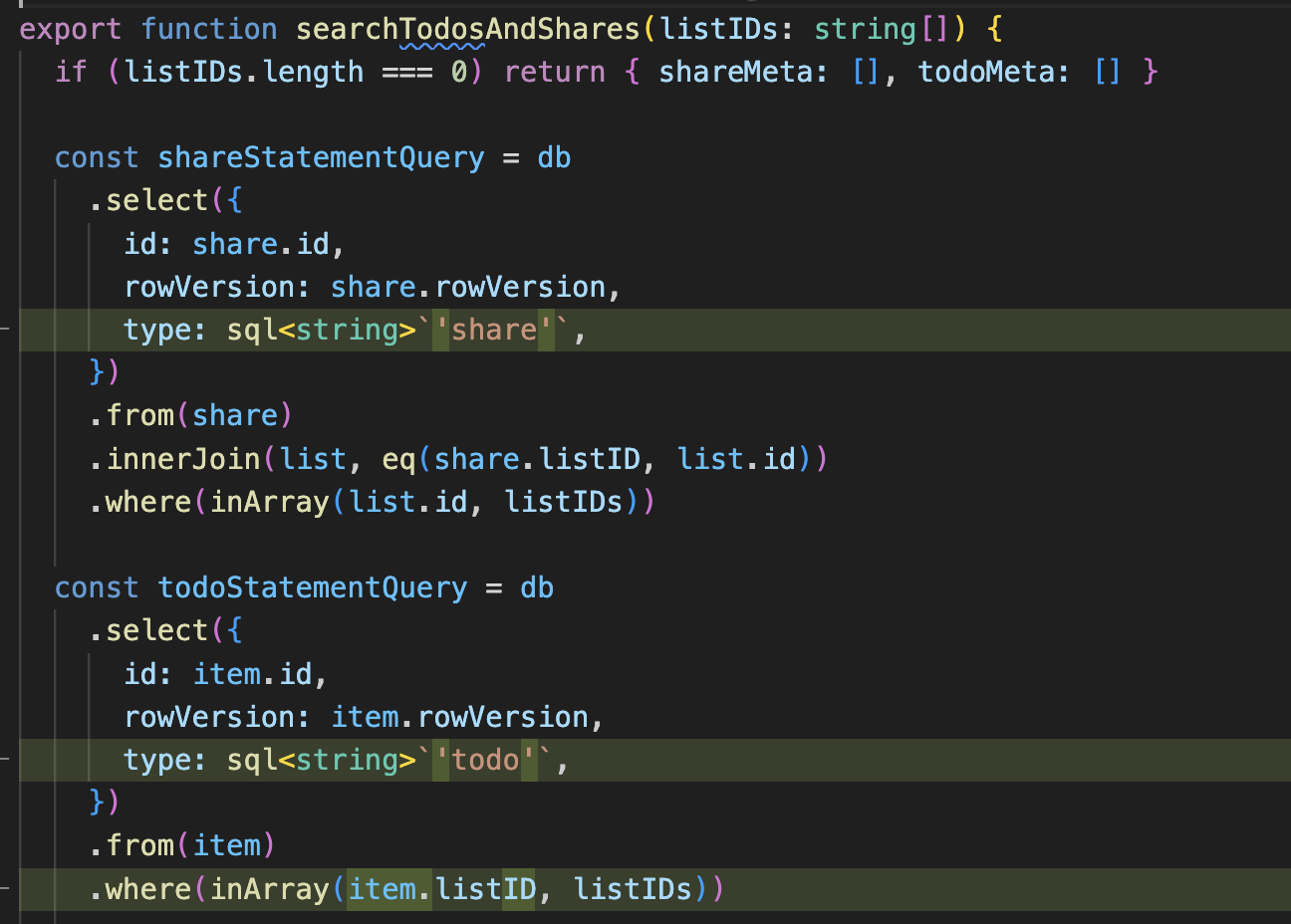
Task: Click the 'function' keyword
Action: [209, 29]
